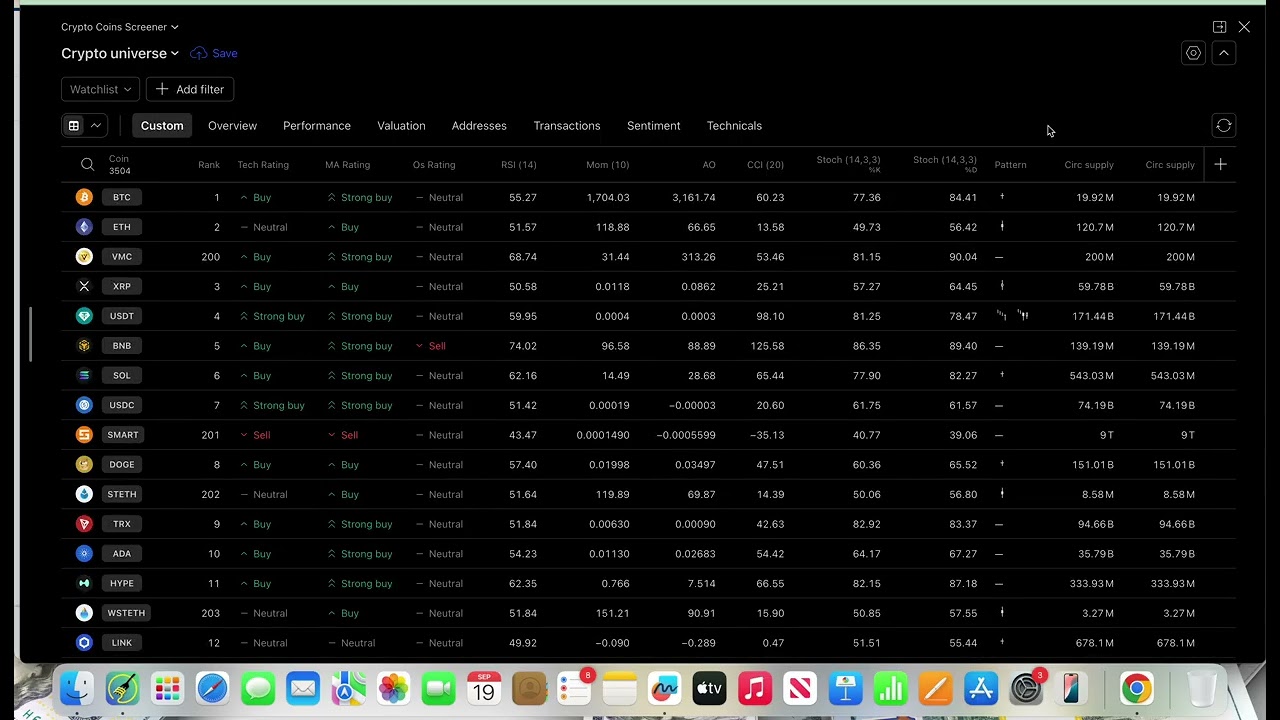Click the Os Rating column header
The width and height of the screenshot is (1280, 720).
(x=434, y=165)
